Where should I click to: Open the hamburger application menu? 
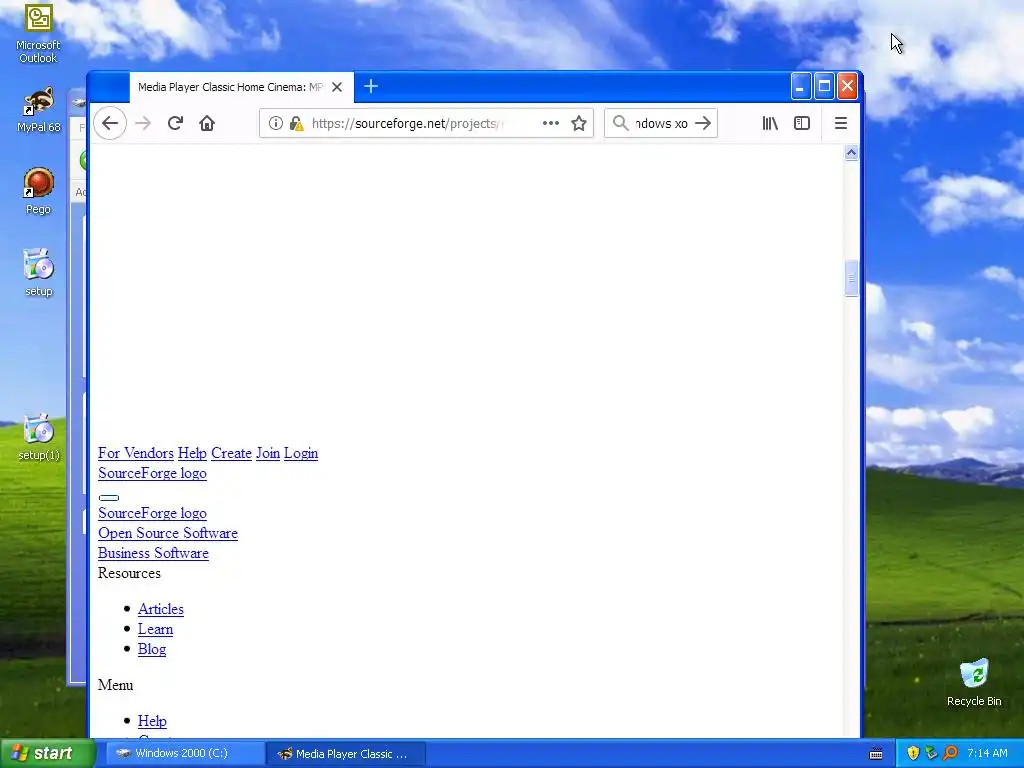(840, 123)
